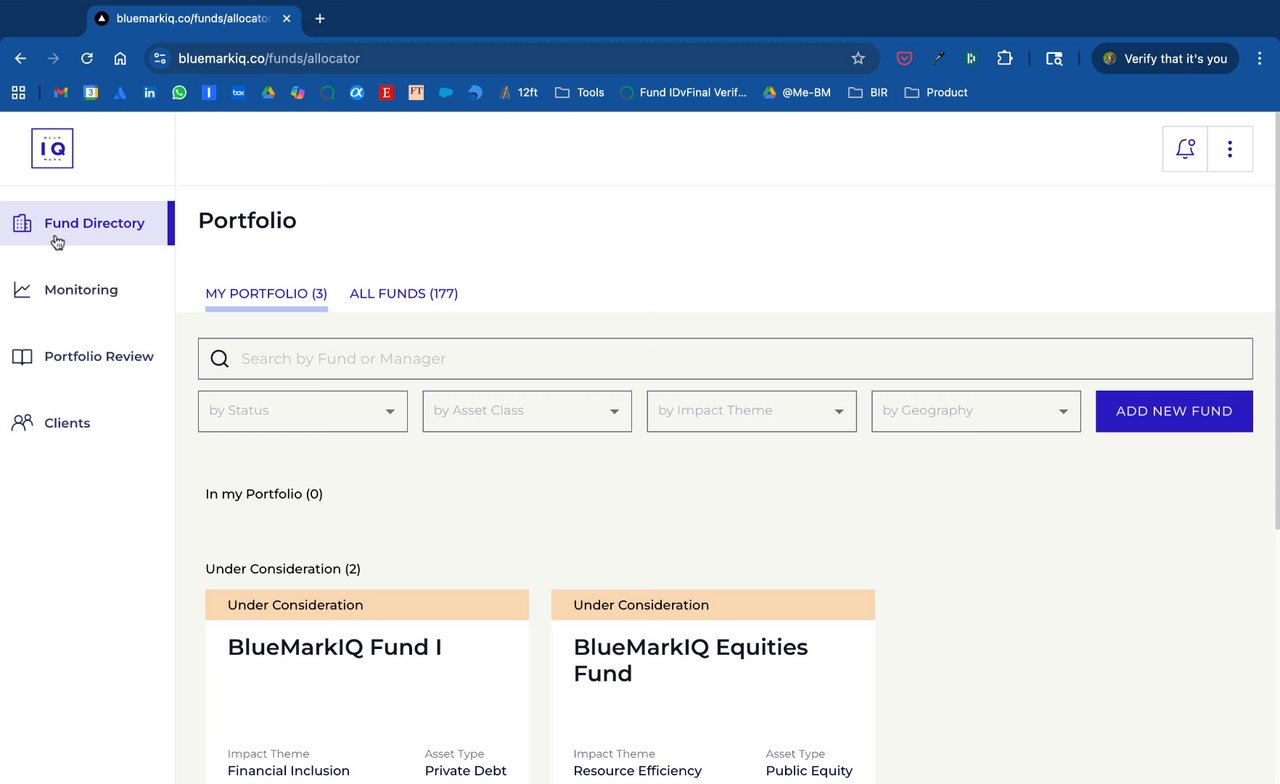
Task: Click 'Financial Inclusion' impact theme text
Action: point(289,771)
